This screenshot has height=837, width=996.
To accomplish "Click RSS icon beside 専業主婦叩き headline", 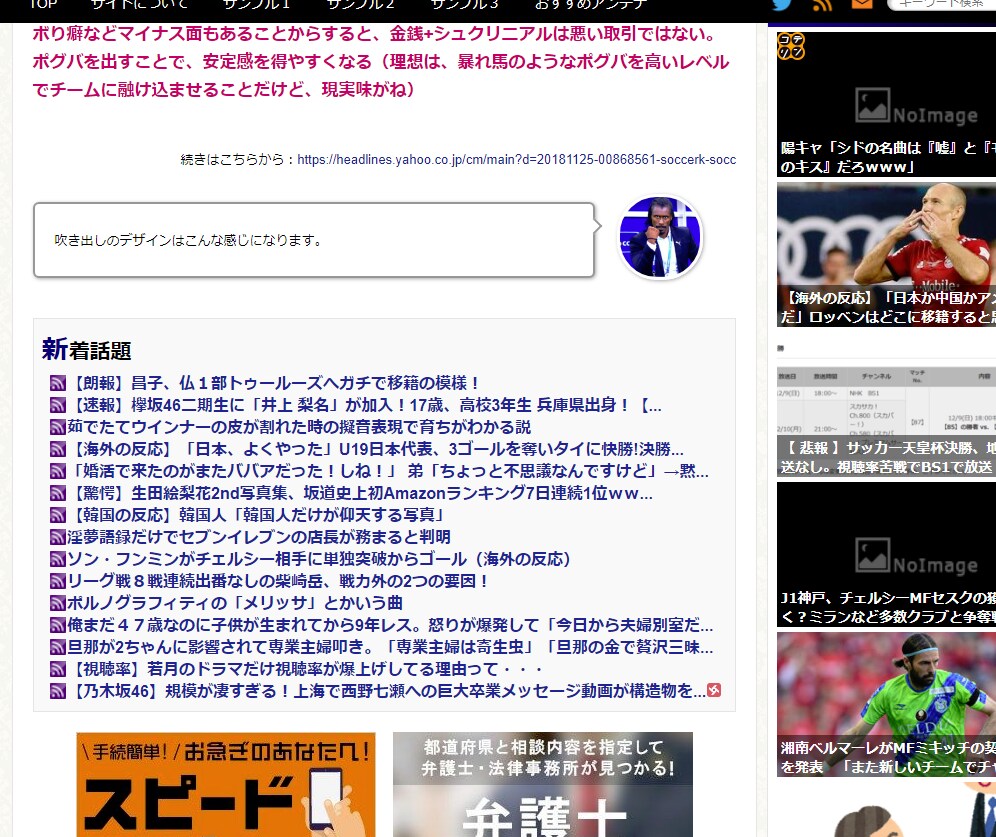I will [x=58, y=647].
